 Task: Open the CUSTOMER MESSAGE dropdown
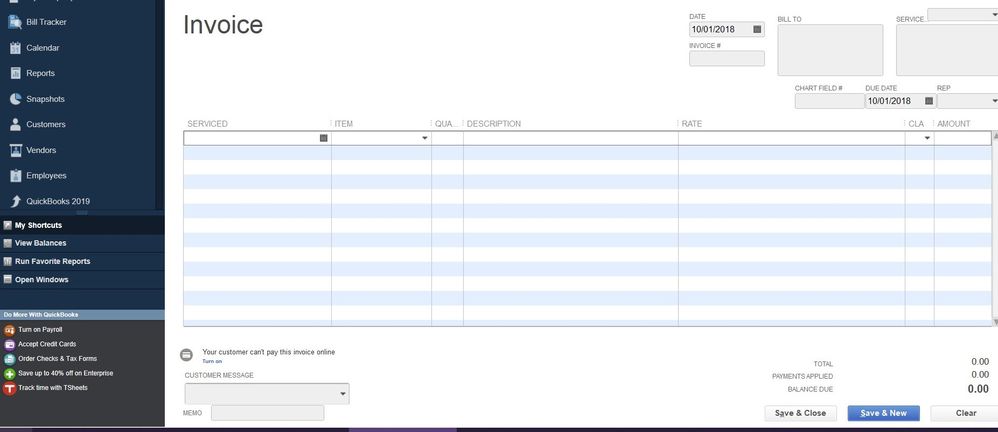[343, 394]
